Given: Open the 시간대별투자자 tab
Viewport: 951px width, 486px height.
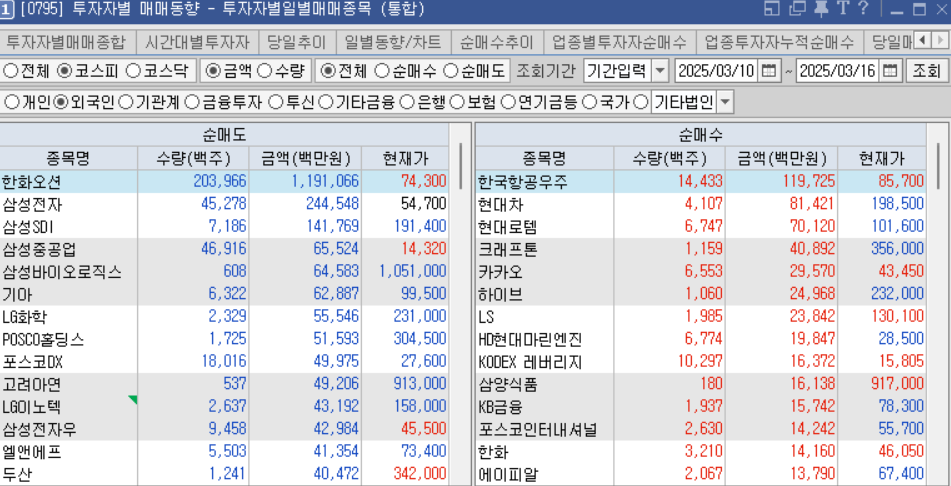Looking at the screenshot, I should (198, 42).
